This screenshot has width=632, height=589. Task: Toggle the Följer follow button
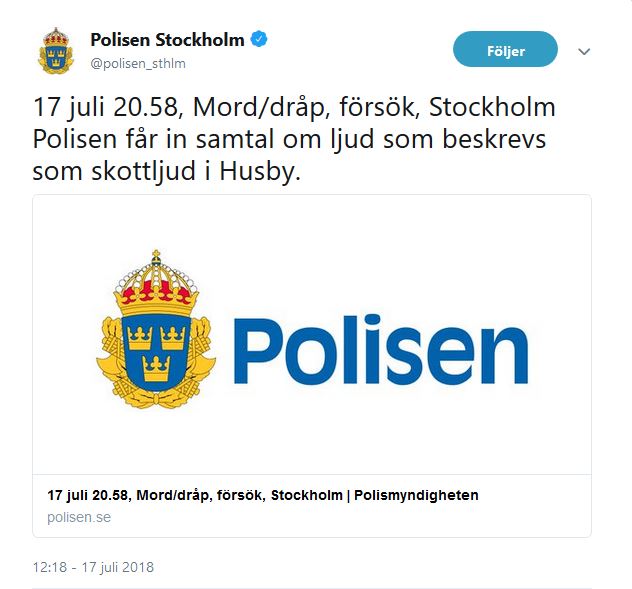(x=505, y=49)
